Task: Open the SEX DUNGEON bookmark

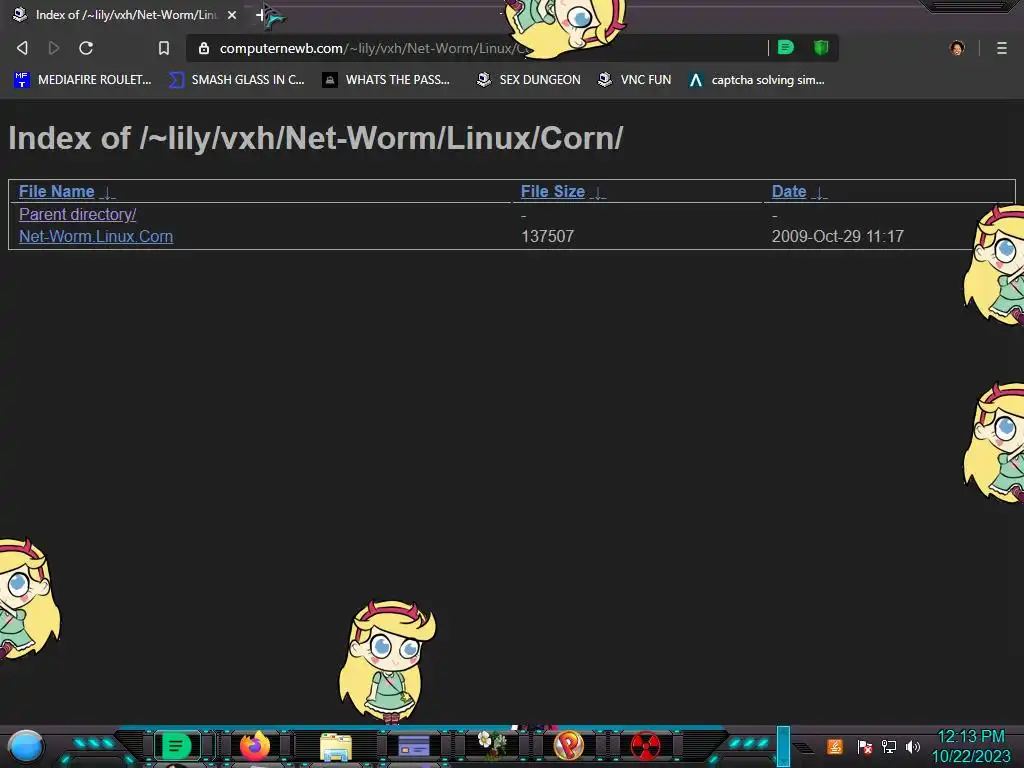Action: click(528, 80)
